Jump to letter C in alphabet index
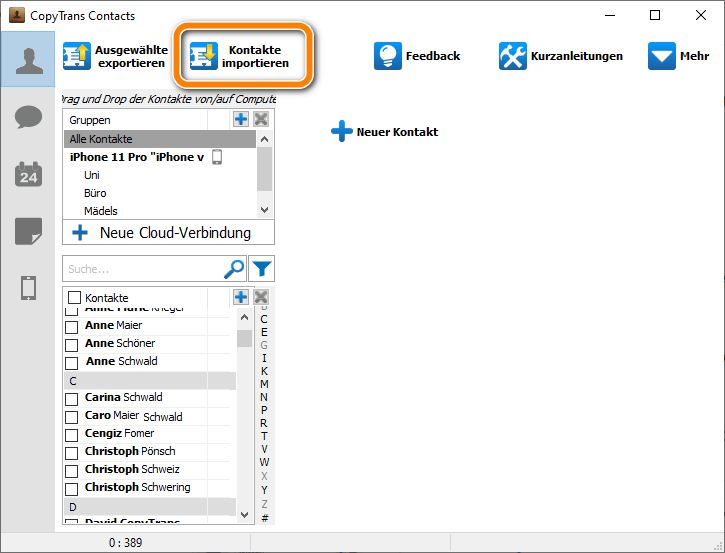This screenshot has width=725, height=553. [264, 319]
